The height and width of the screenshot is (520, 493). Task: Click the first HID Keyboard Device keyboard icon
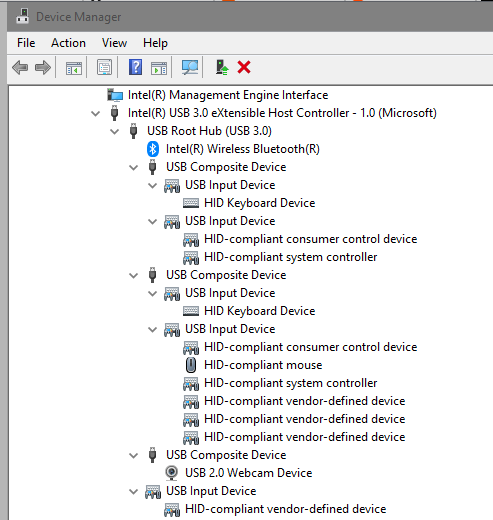(x=191, y=203)
